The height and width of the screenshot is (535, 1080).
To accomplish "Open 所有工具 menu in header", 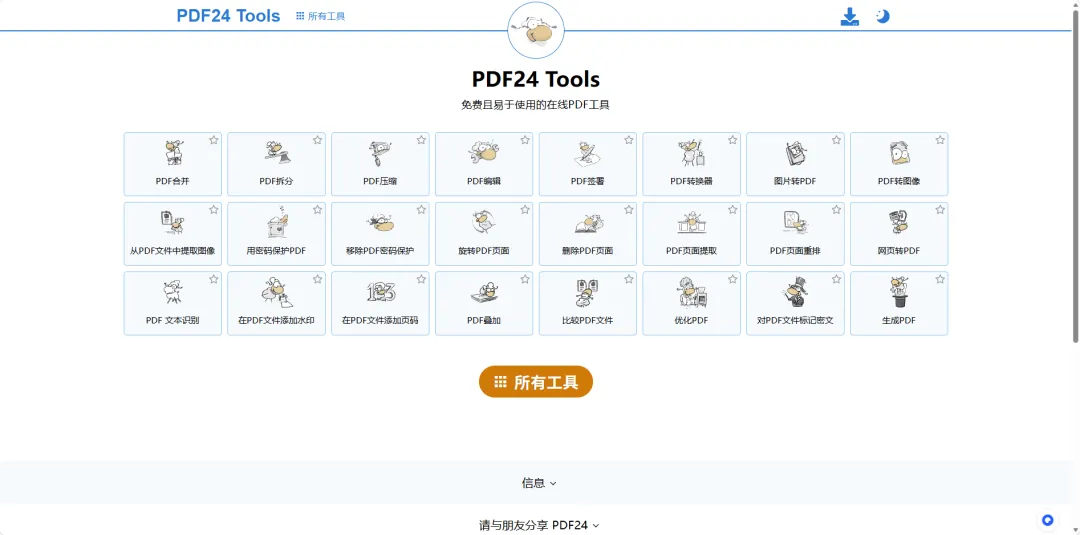I will click(x=320, y=16).
